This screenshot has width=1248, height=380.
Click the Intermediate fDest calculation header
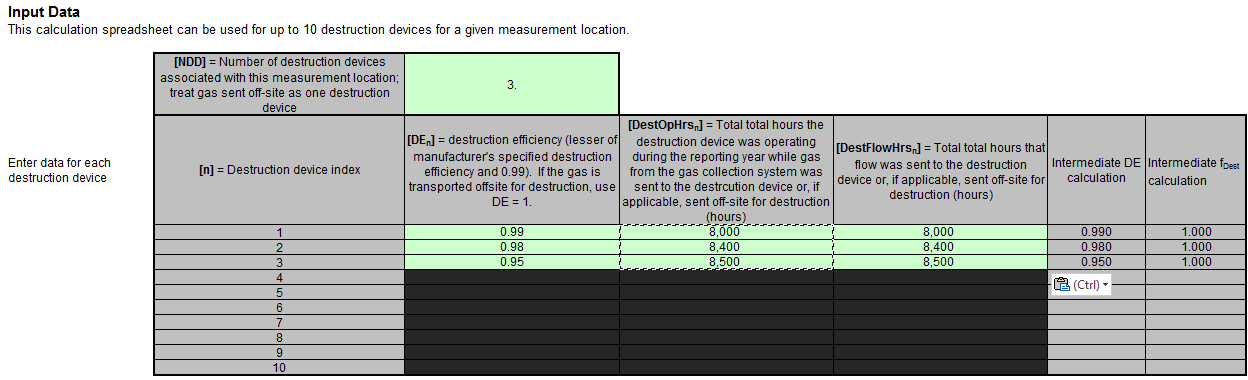tap(1195, 170)
